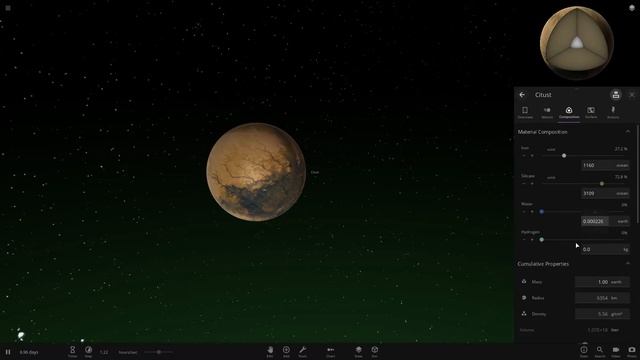
Task: Increase Hydrogen using the plus stepper
Action: [532, 240]
